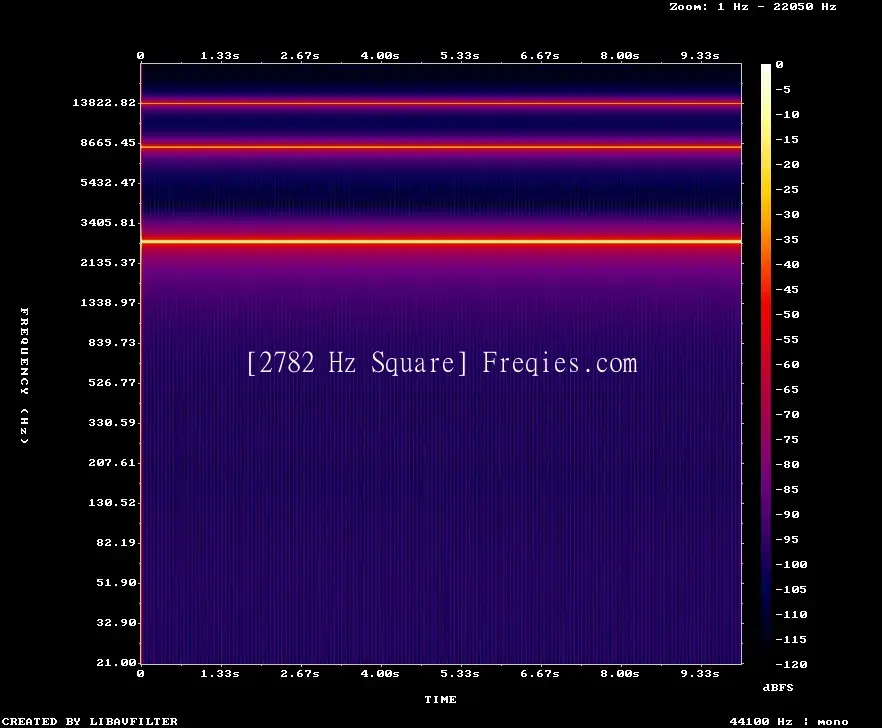Click the -60 dBFS scale label

787,365
